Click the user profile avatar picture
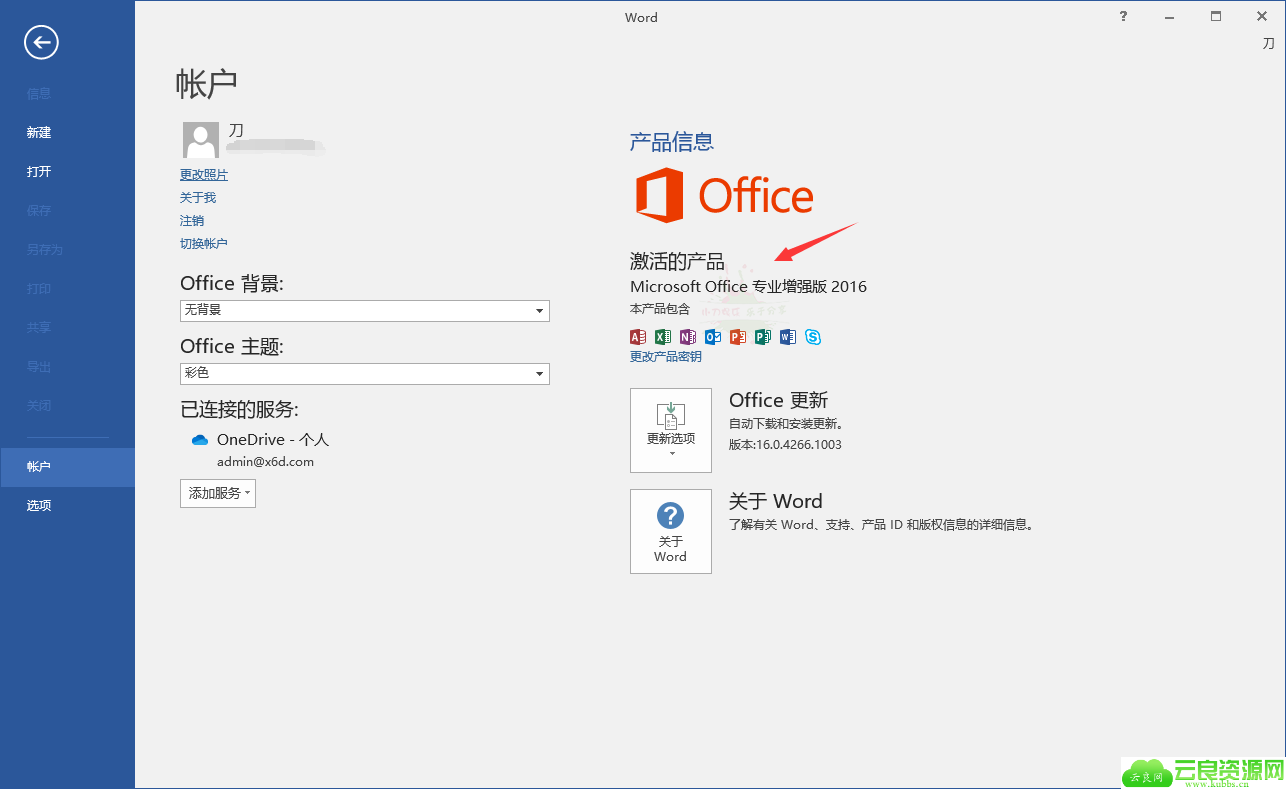The image size is (1286, 789). click(x=201, y=140)
